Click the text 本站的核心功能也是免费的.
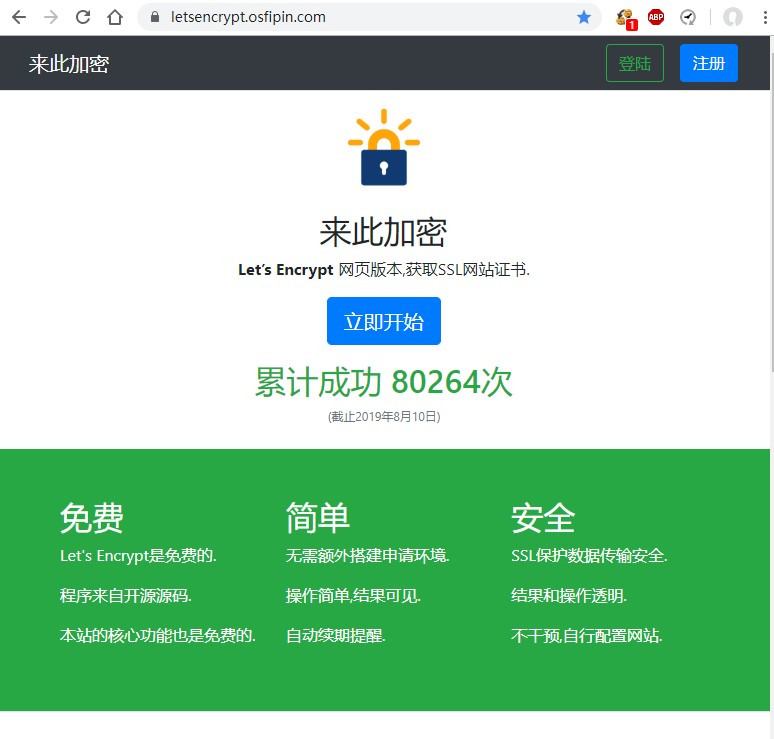The image size is (774, 739). [158, 635]
